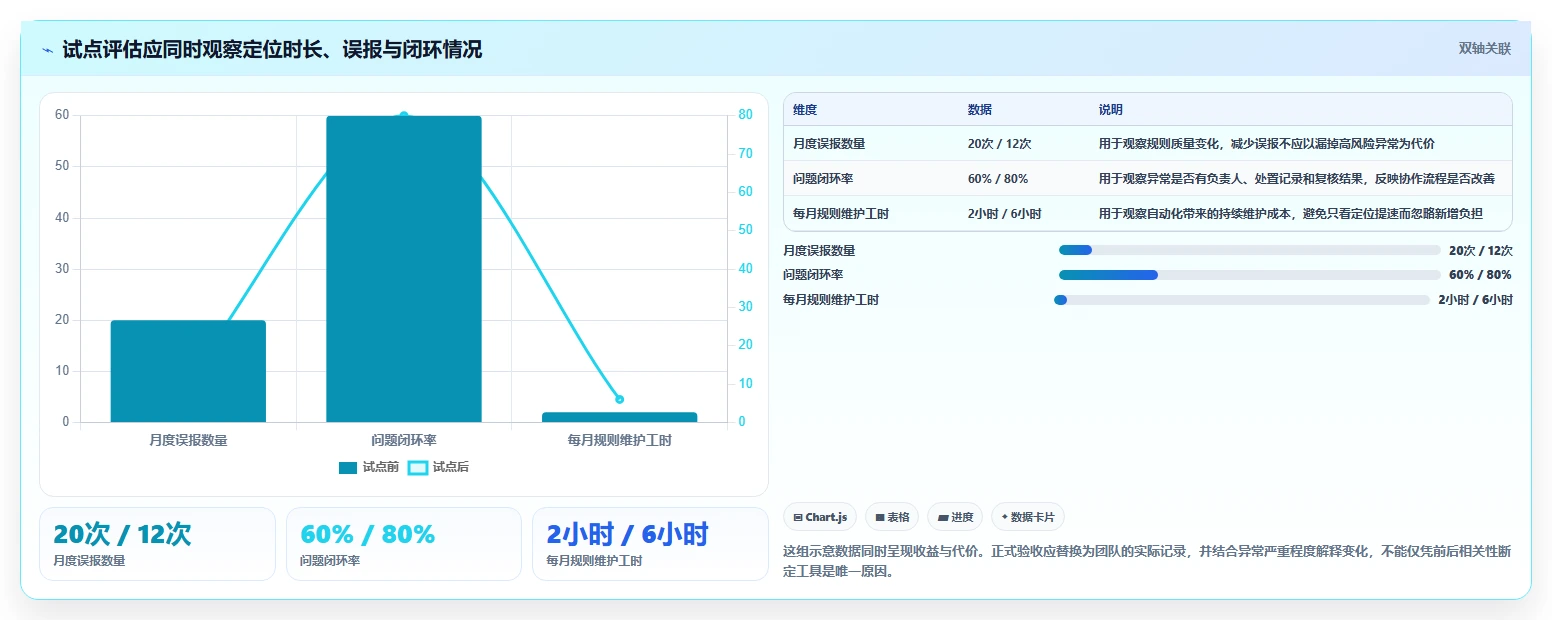Click the 问题闭环率 progress bar

[x=1249, y=275]
